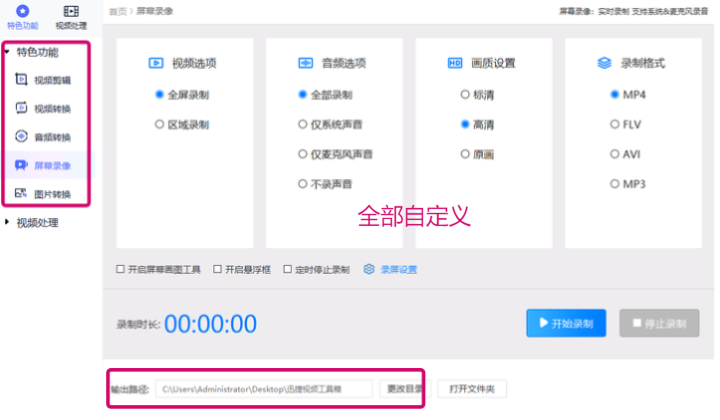
Task: Click the 停止录制 button
Action: (x=659, y=323)
